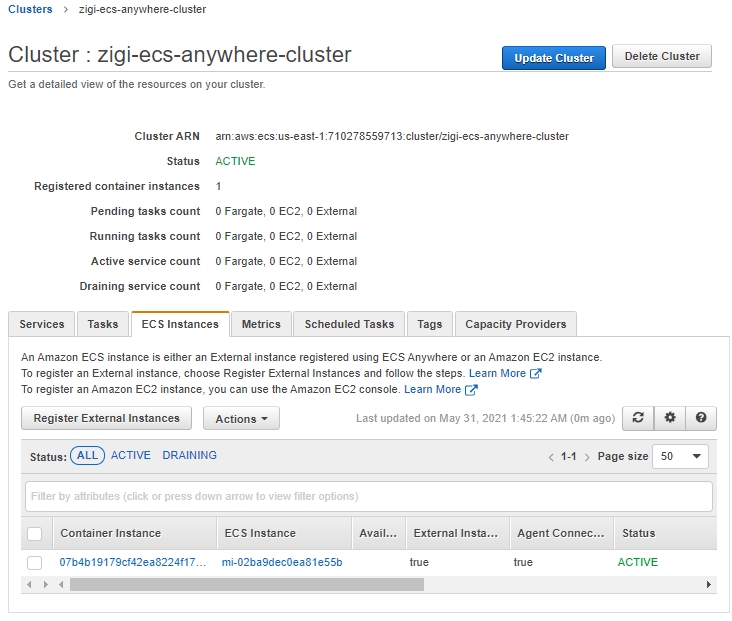Open the external link icon after the Amazon EC2 console sentence
The height and width of the screenshot is (621, 732).
tap(471, 389)
